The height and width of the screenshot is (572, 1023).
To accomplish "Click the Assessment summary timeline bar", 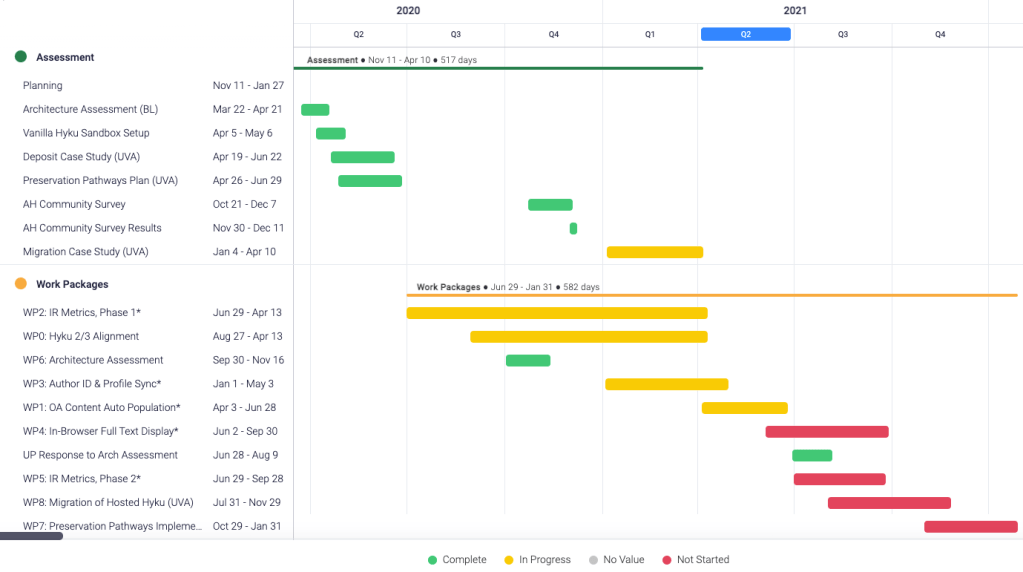I will tap(498, 68).
